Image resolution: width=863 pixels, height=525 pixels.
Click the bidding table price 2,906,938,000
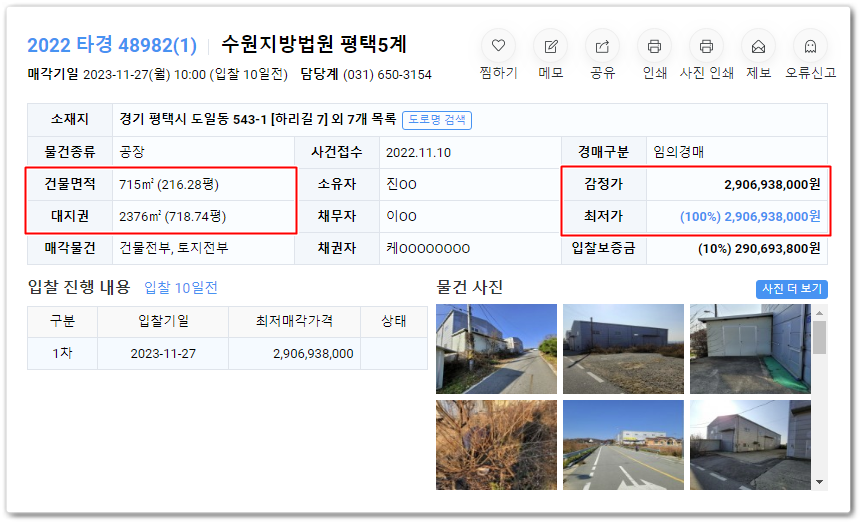[x=313, y=353]
